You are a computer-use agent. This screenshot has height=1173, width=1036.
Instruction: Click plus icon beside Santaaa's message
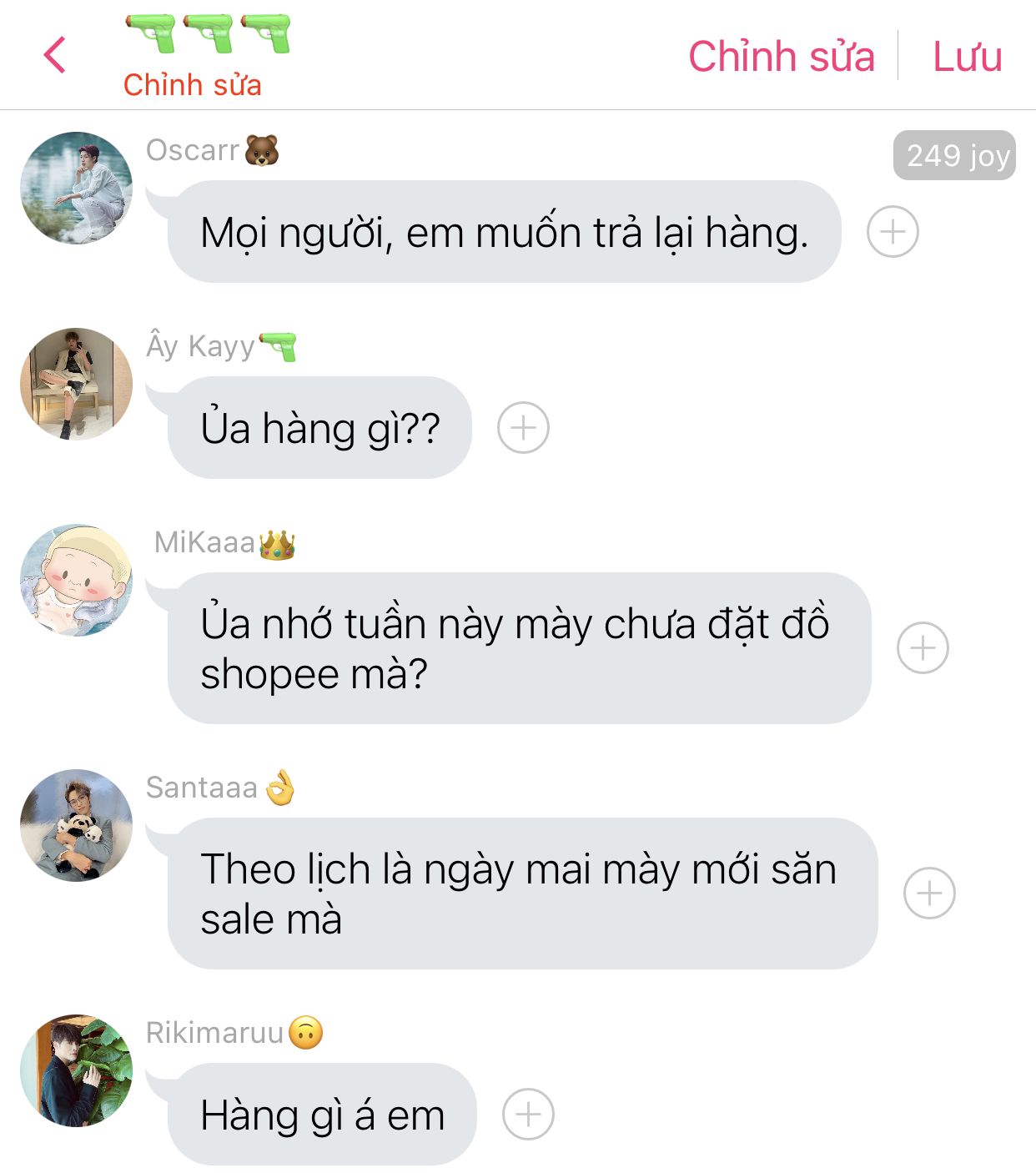point(929,893)
